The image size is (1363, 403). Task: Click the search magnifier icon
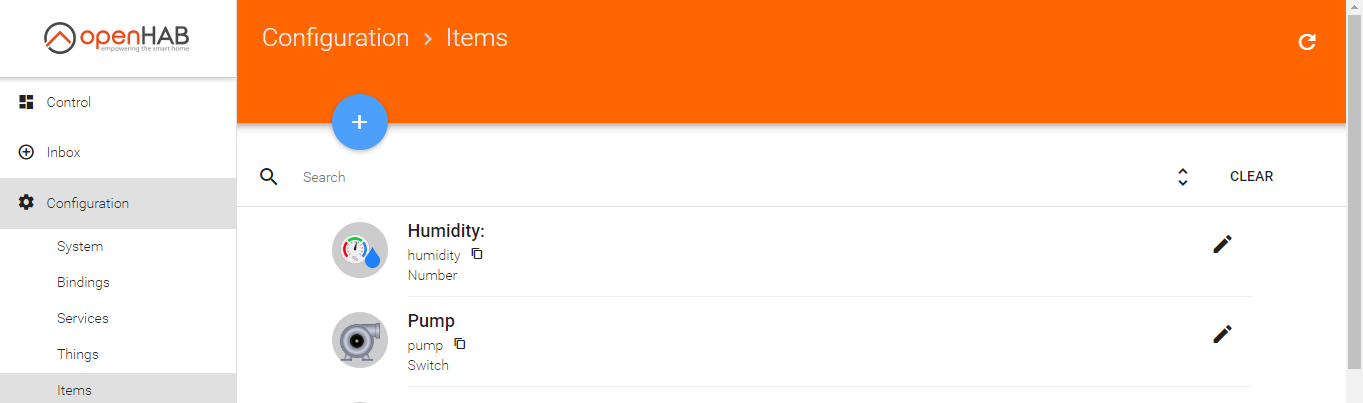click(x=268, y=177)
